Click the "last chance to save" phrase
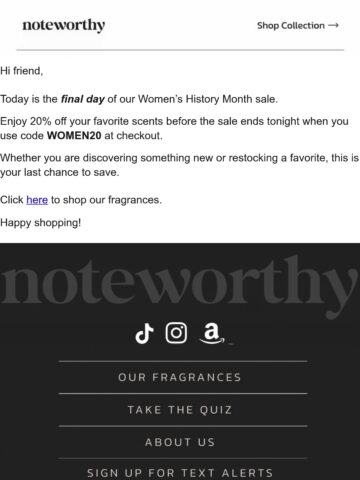Image resolution: width=360 pixels, height=480 pixels. tap(71, 172)
